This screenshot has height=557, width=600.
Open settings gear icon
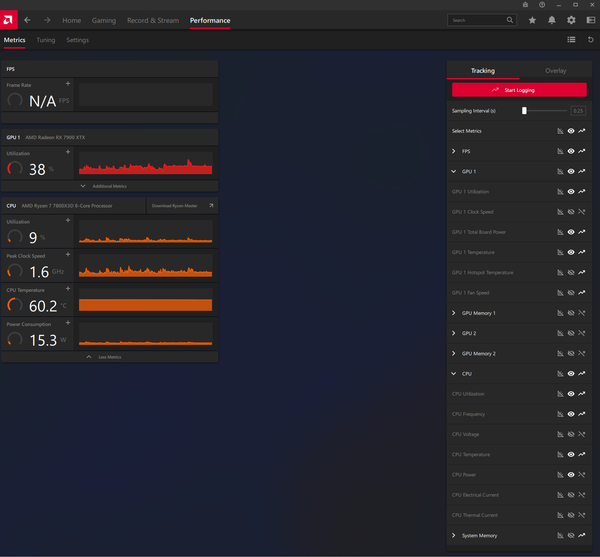coord(571,20)
